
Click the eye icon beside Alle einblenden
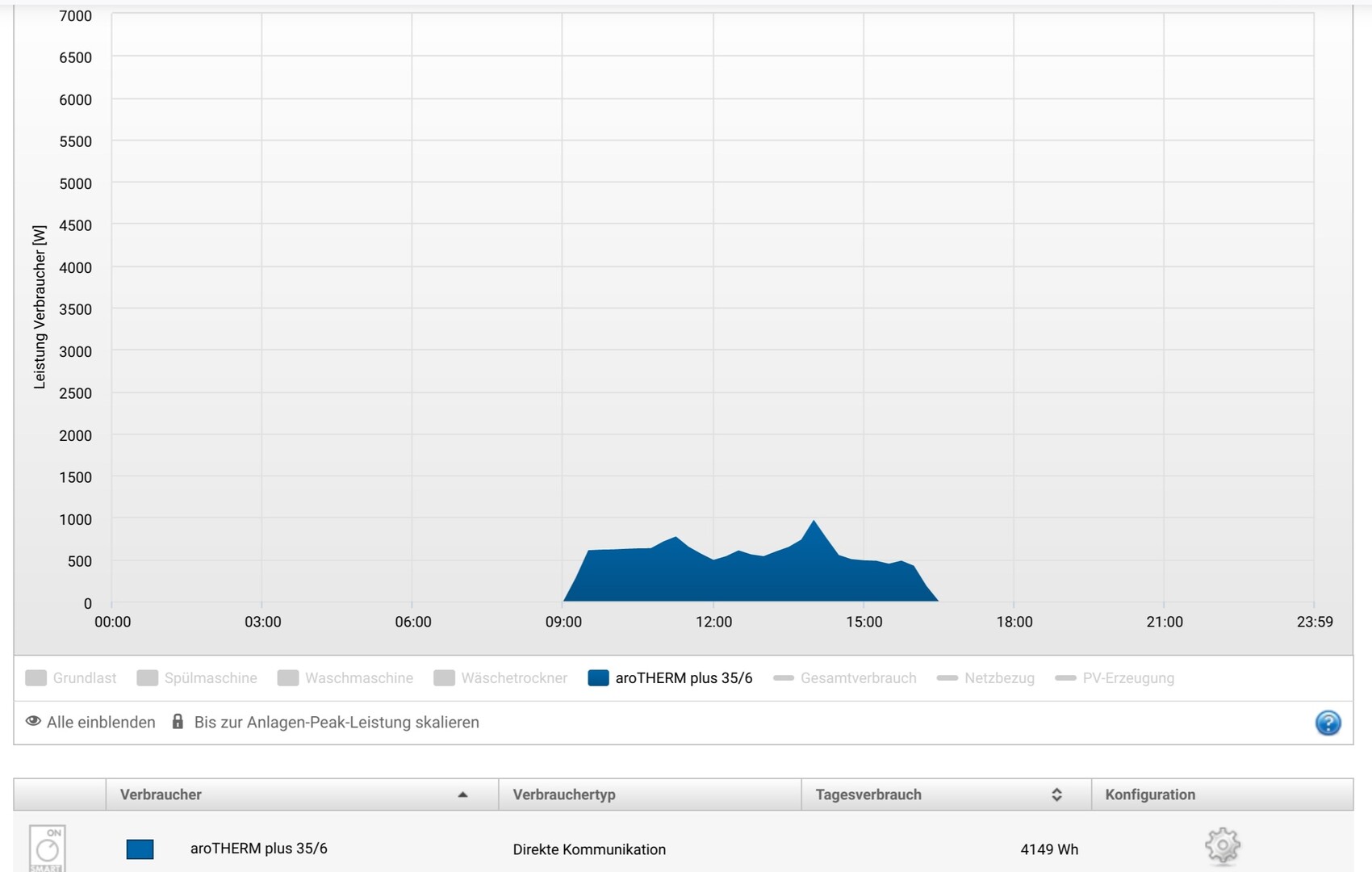(33, 721)
